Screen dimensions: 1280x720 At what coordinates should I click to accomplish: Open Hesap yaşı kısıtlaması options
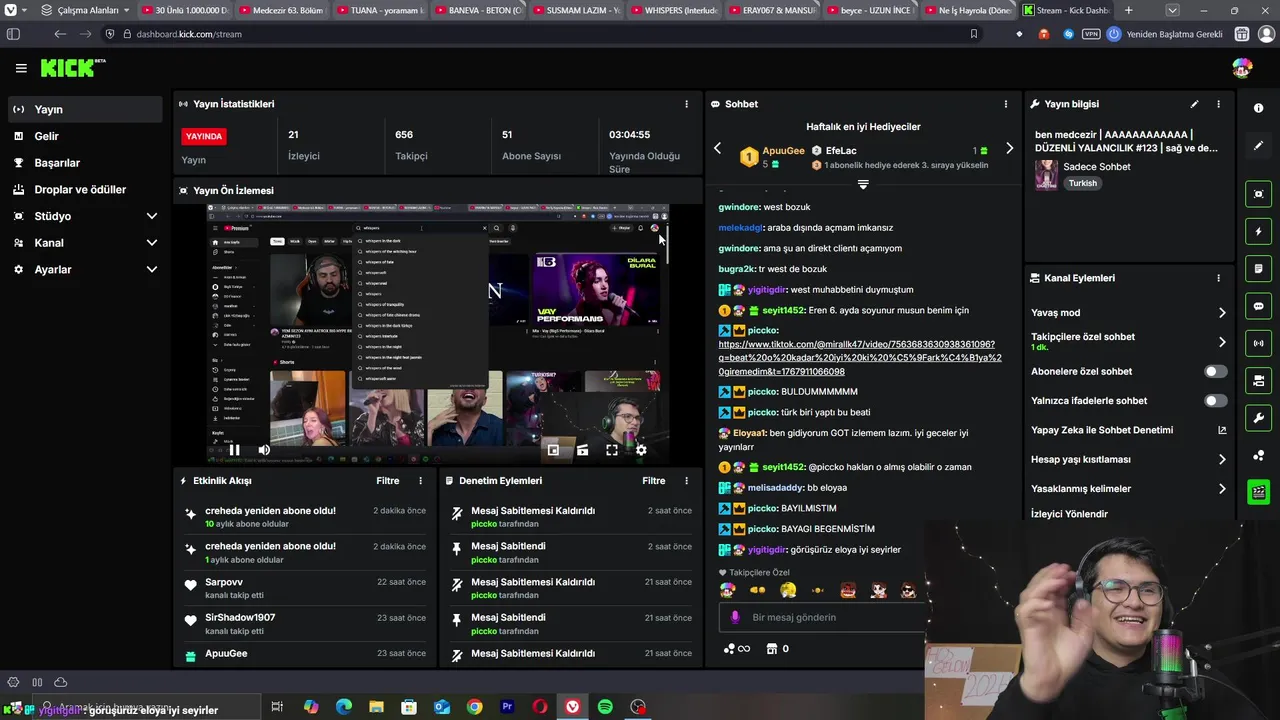(1128, 460)
